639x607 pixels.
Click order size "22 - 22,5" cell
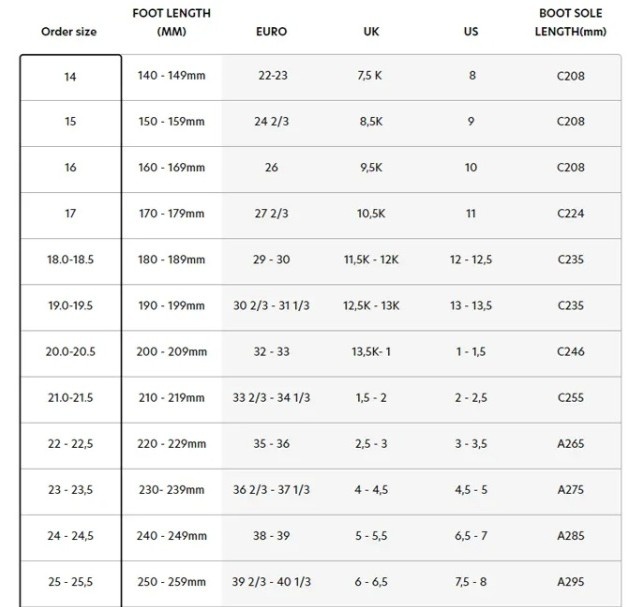coord(70,444)
